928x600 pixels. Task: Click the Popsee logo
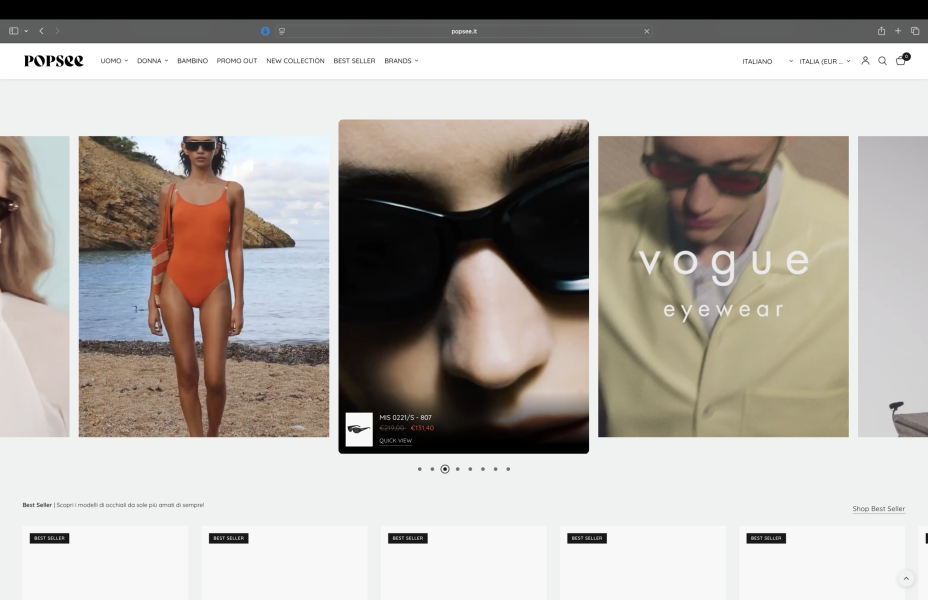[x=54, y=61]
